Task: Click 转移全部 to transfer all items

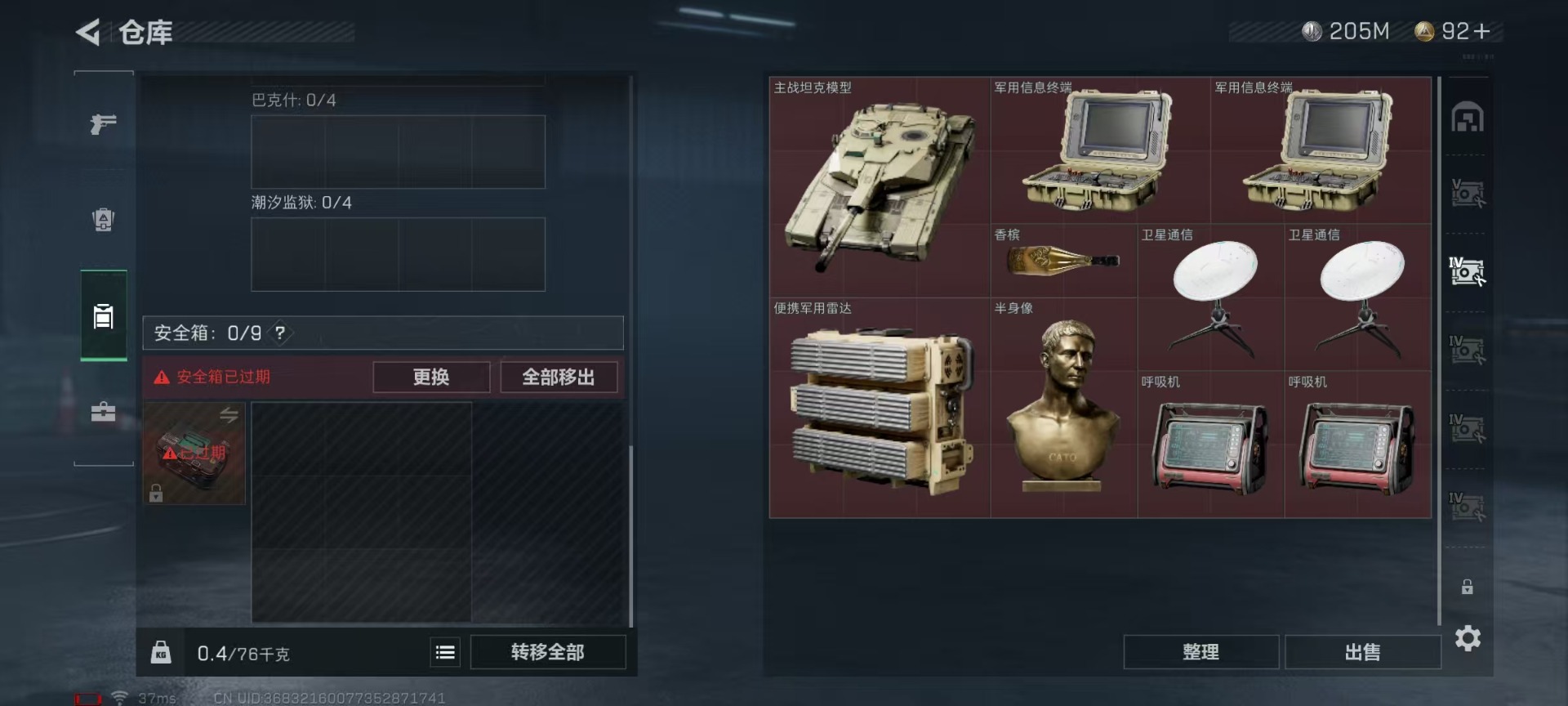Action: (548, 652)
